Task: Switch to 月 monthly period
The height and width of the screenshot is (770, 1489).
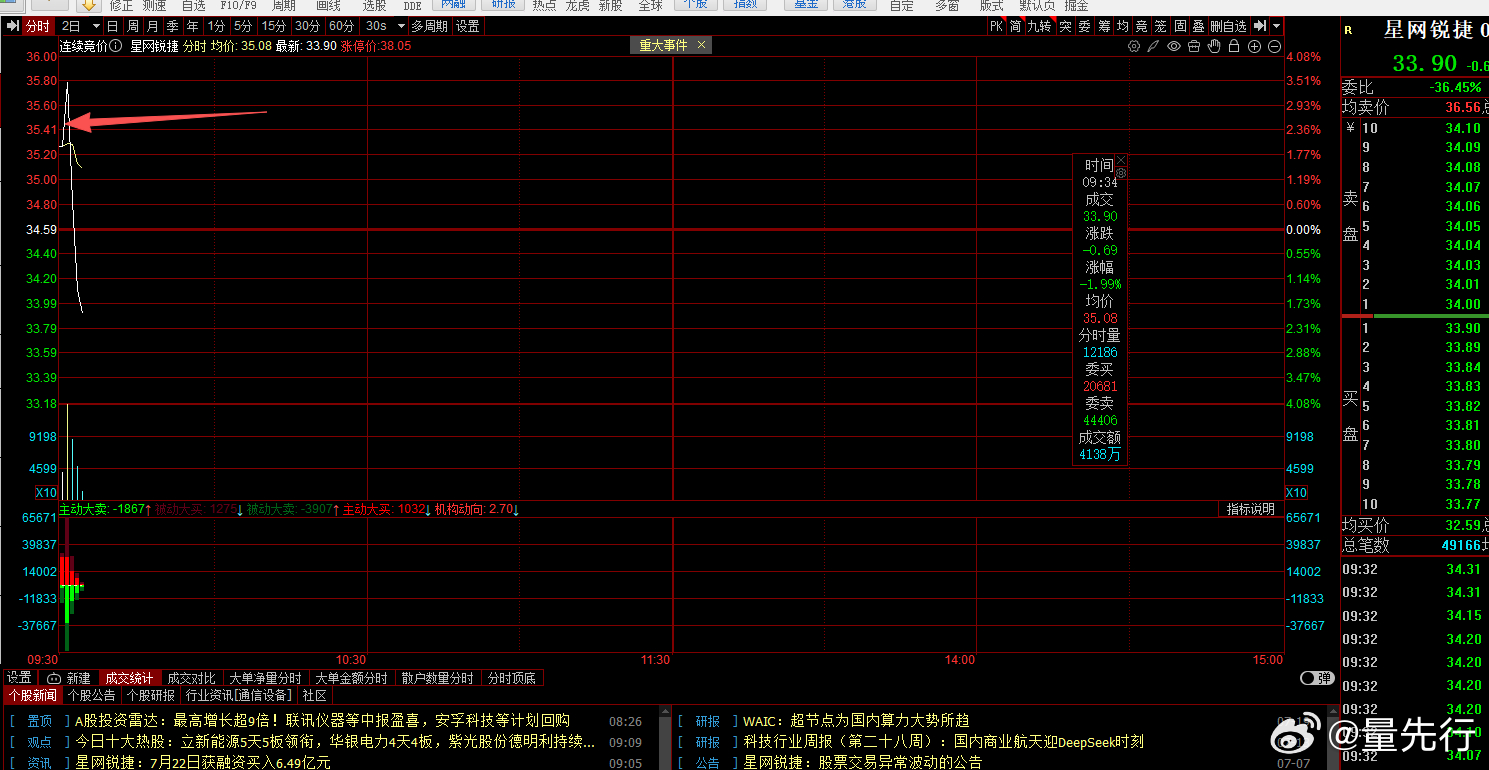Action: (x=152, y=26)
